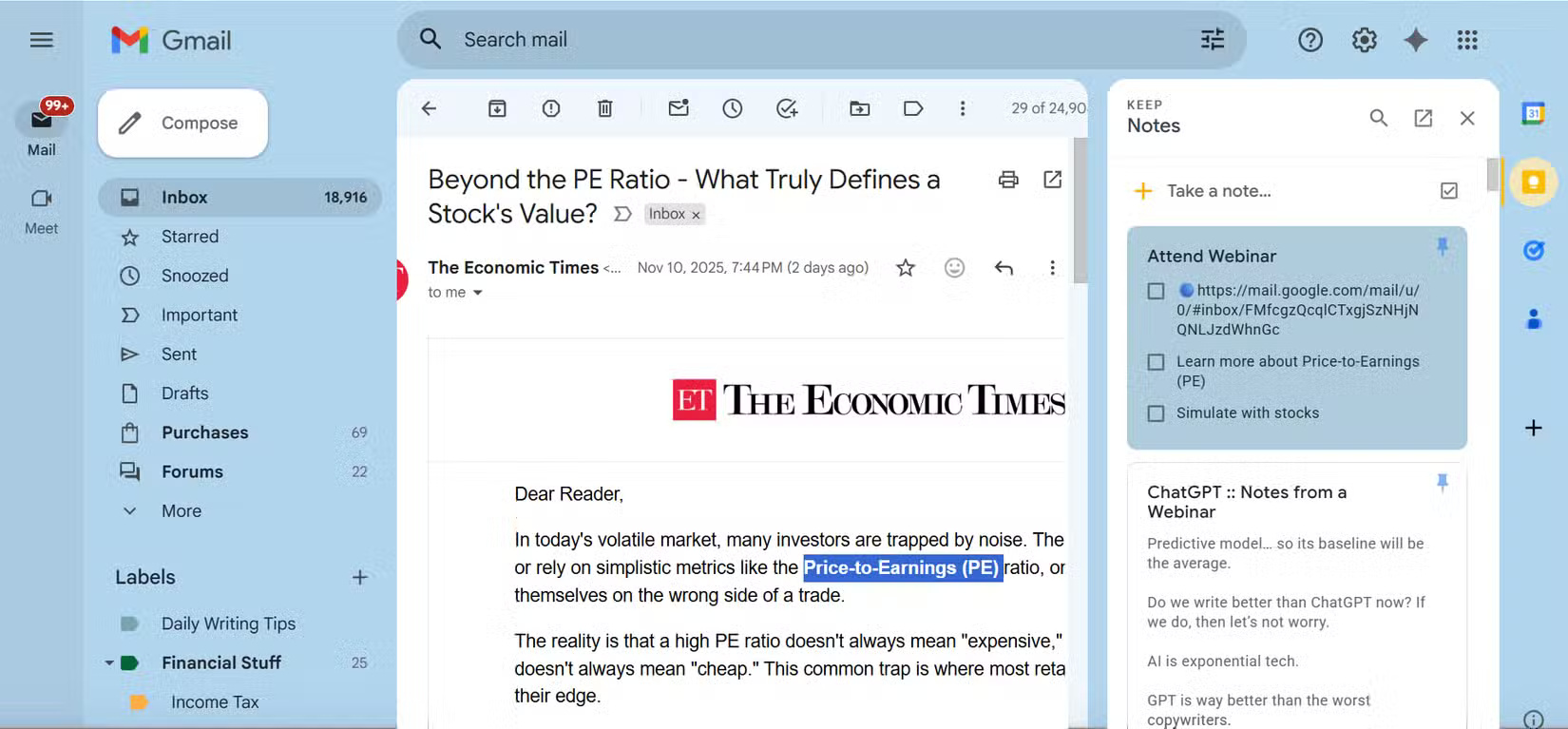The image size is (1568, 729).
Task: Report this email as spam
Action: 551,108
